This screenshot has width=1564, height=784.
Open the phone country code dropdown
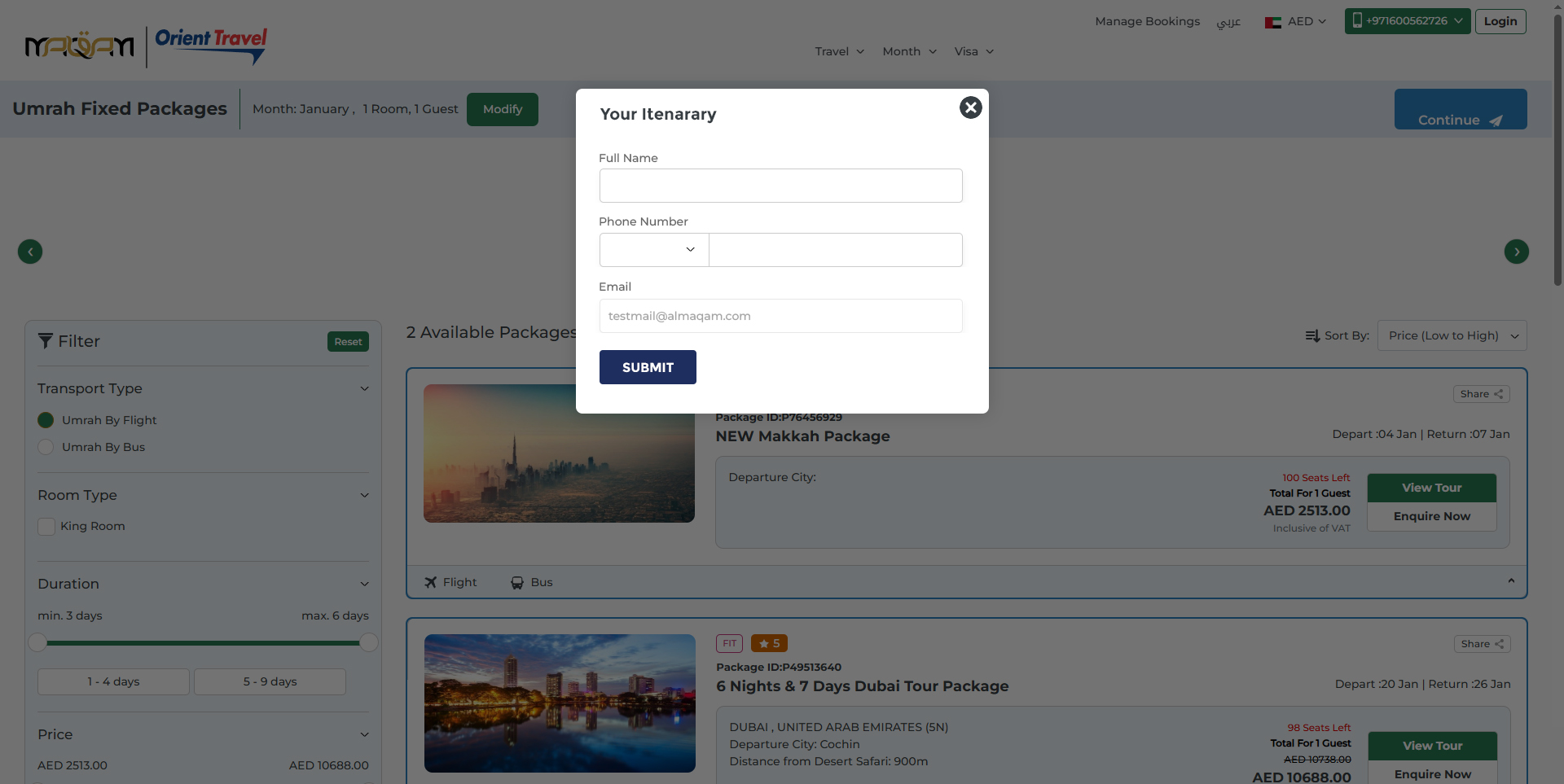(654, 250)
